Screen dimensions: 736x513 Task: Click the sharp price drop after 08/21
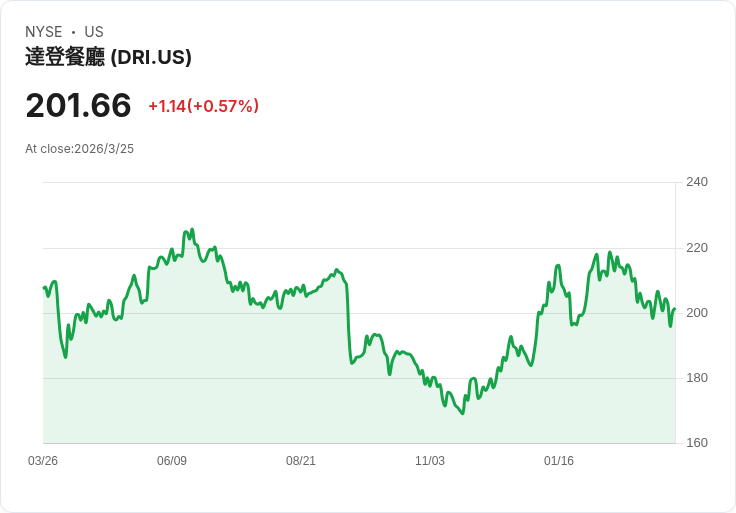pos(349,324)
